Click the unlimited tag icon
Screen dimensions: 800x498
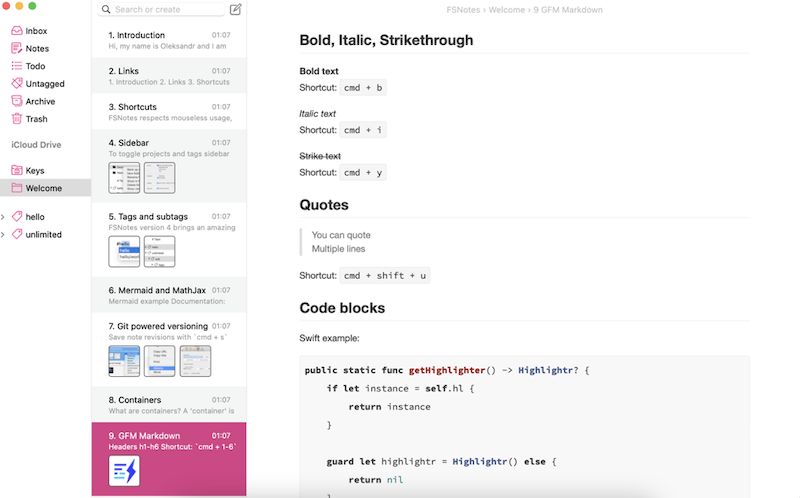pyautogui.click(x=17, y=234)
